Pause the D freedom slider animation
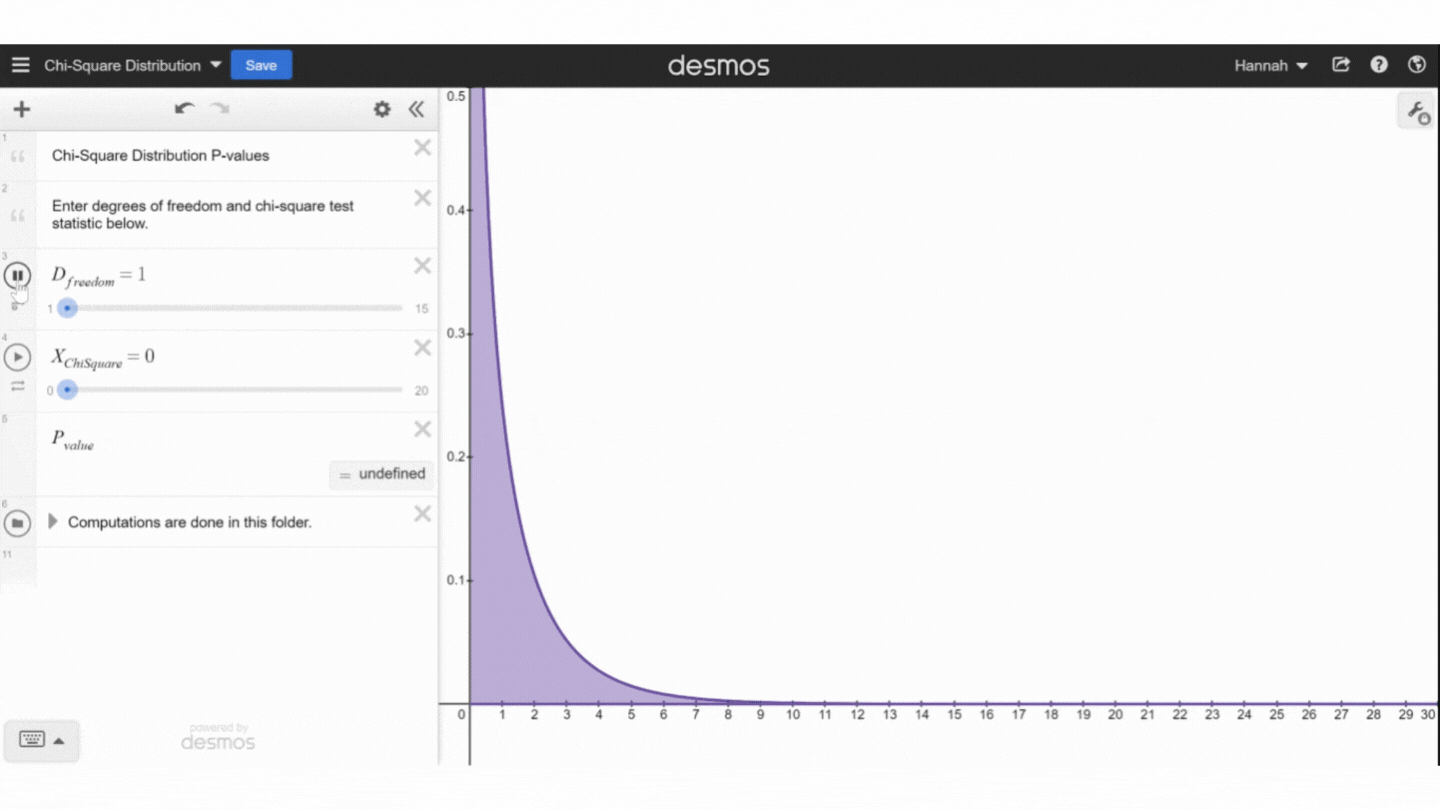Image resolution: width=1440 pixels, height=810 pixels. pyautogui.click(x=17, y=275)
